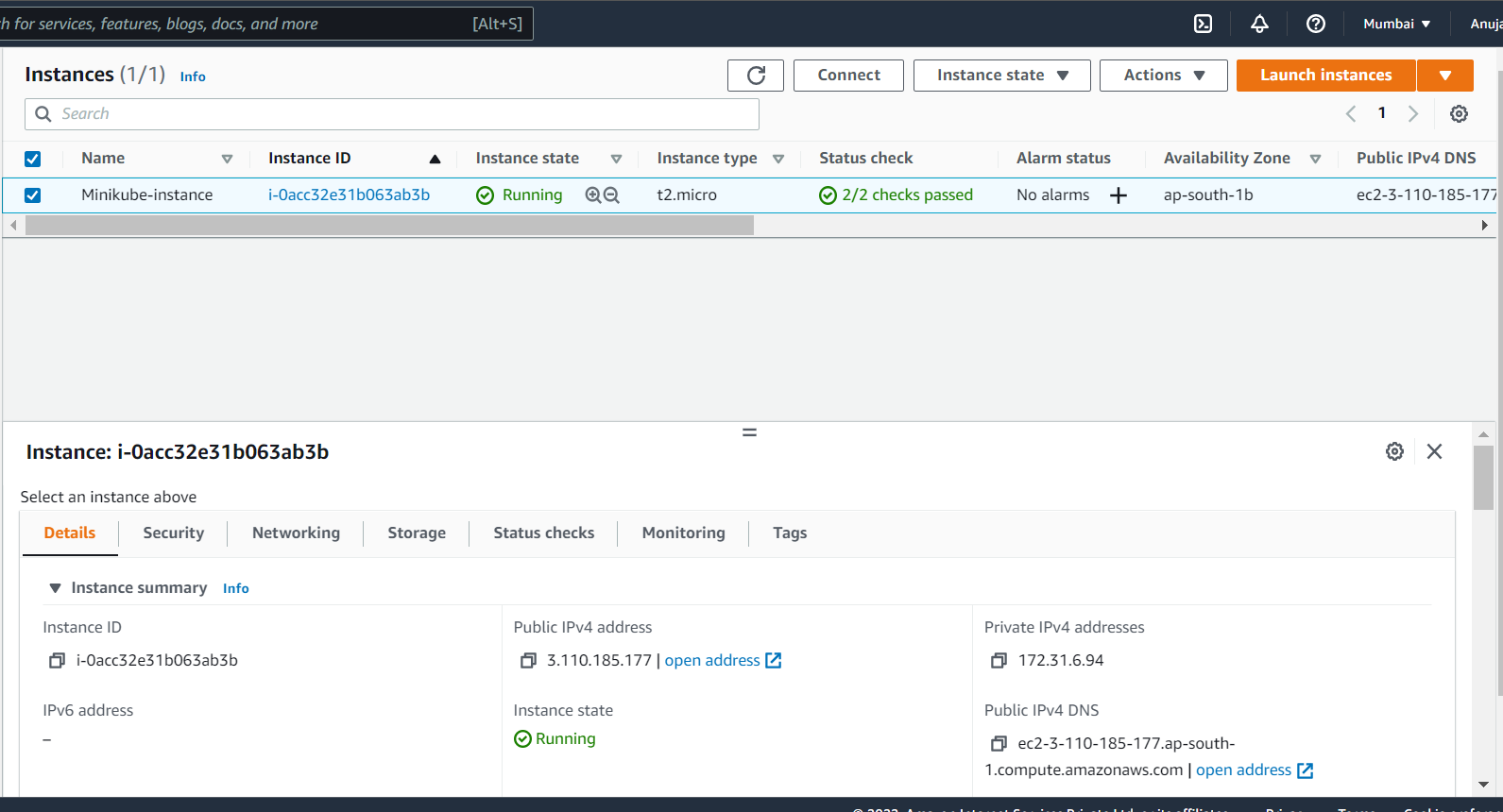1503x812 pixels.
Task: Click the zoom-out filter icon beside Running
Action: tap(611, 195)
